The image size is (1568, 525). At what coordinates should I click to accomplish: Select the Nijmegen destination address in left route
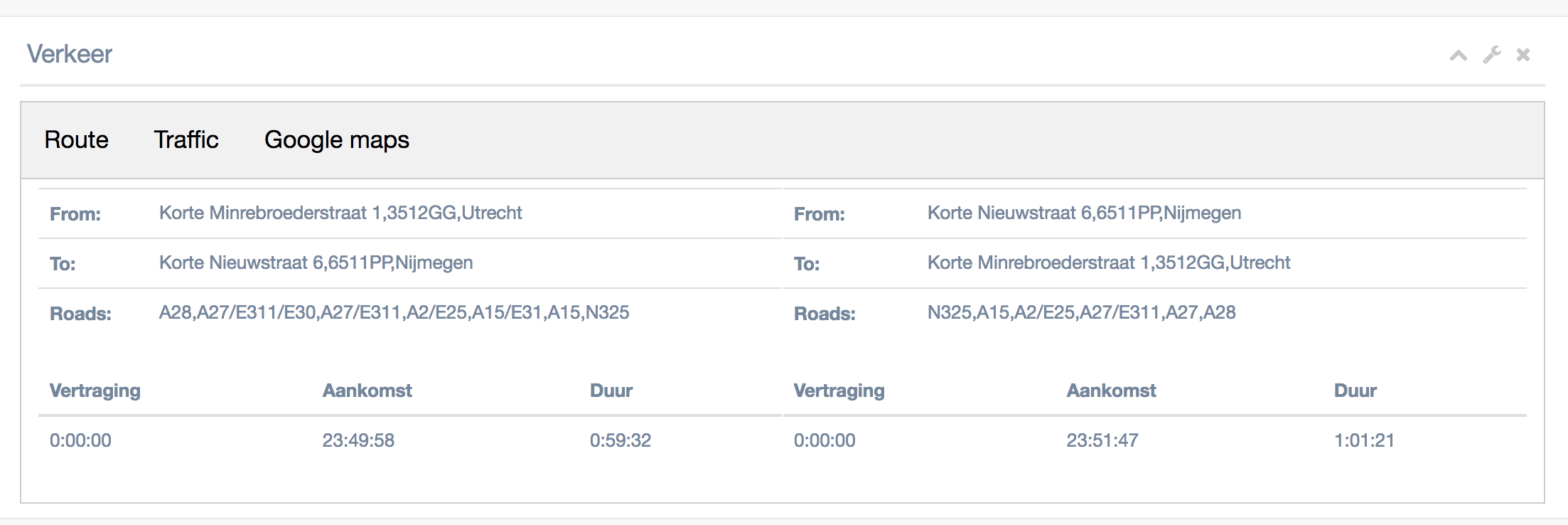coord(316,262)
